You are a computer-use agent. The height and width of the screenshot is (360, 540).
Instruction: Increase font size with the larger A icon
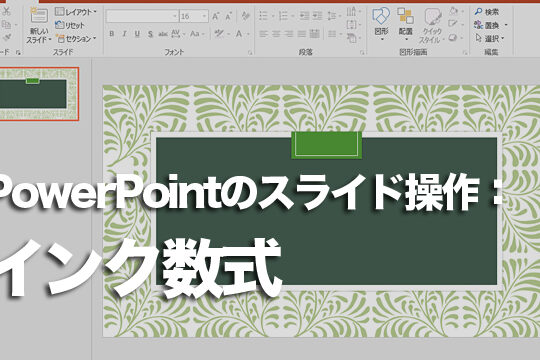pyautogui.click(x=216, y=16)
